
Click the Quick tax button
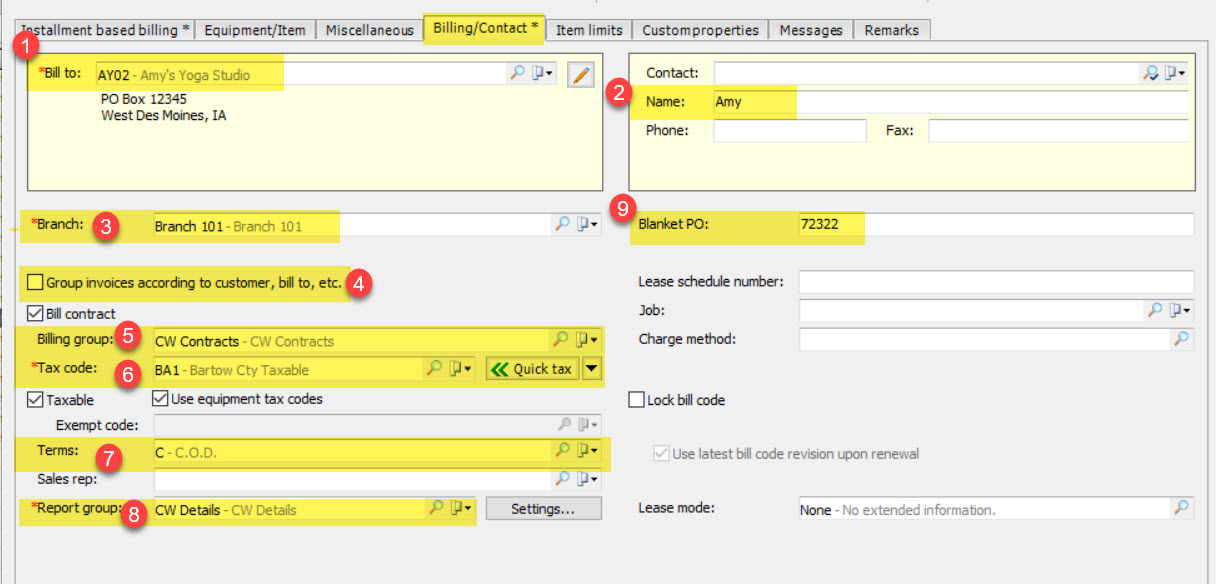point(532,369)
